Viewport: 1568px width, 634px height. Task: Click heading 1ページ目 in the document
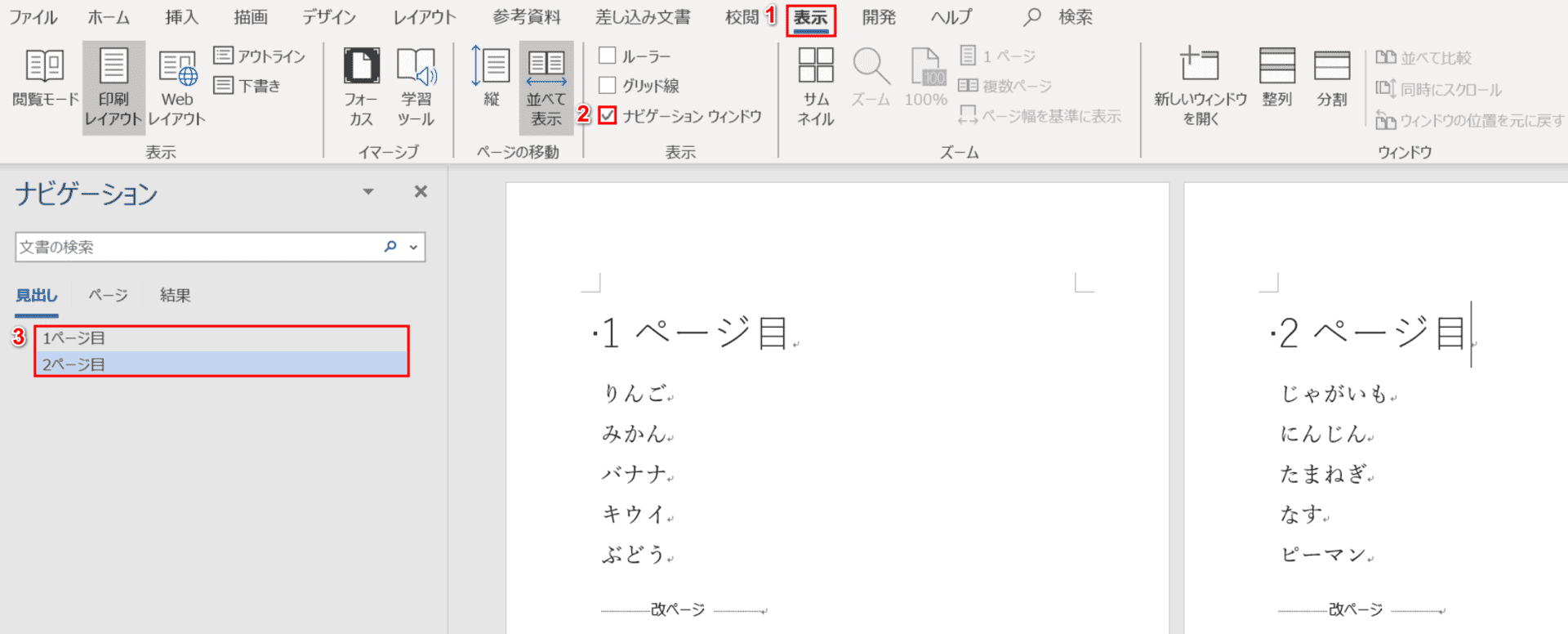pos(694,333)
